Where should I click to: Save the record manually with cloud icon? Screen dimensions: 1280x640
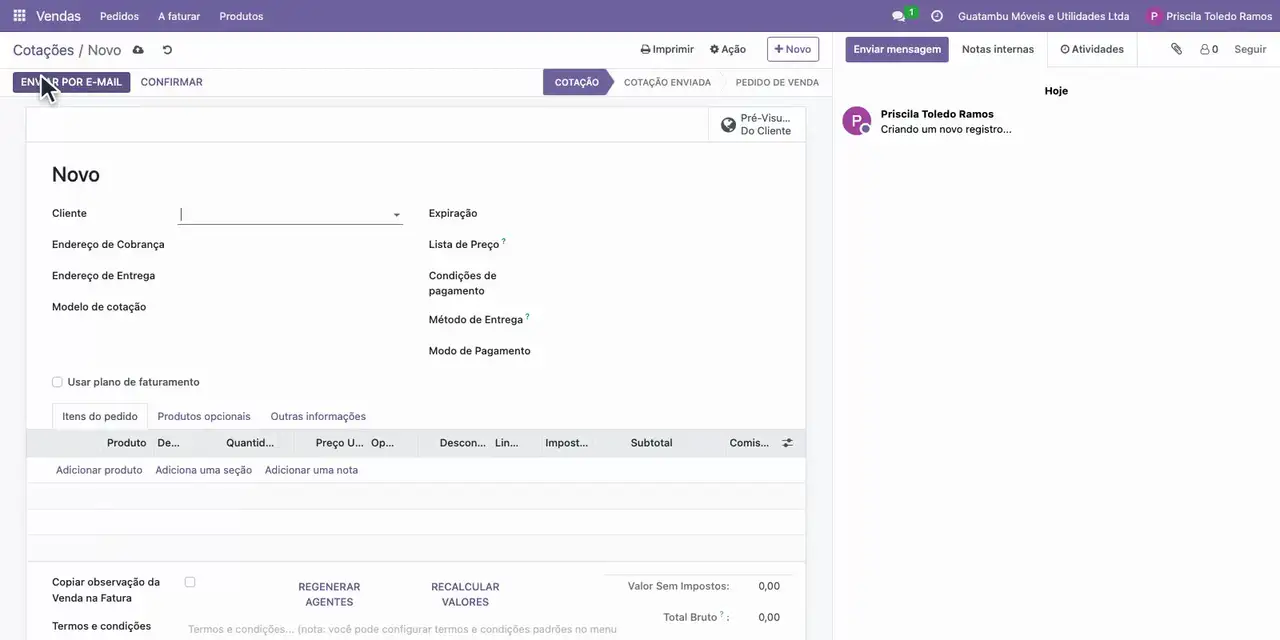pos(138,50)
